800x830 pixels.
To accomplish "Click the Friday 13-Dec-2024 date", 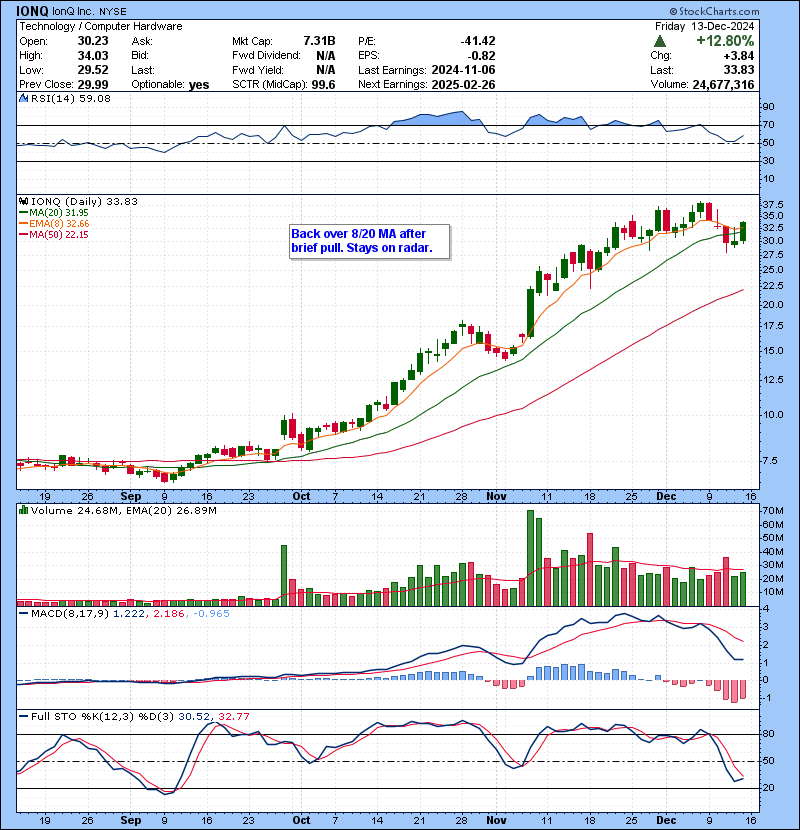I will pyautogui.click(x=704, y=26).
